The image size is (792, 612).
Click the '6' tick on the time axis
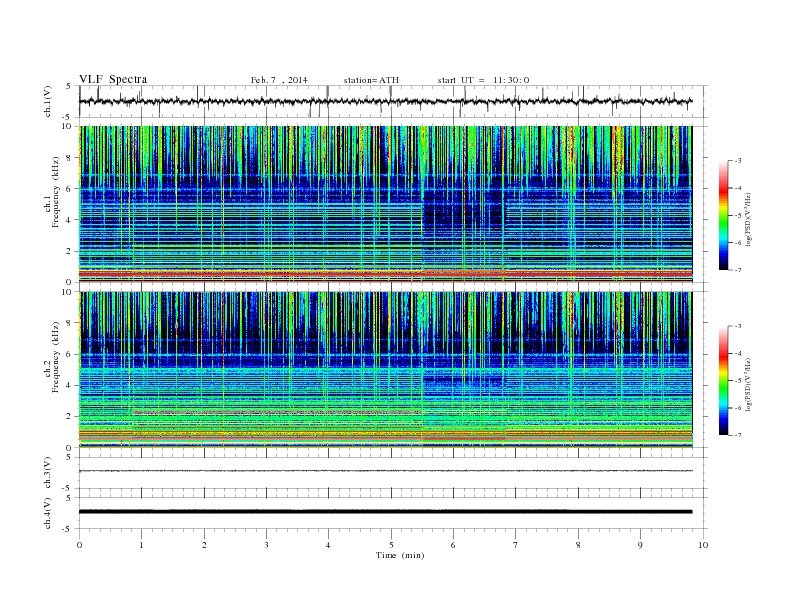pyautogui.click(x=454, y=545)
